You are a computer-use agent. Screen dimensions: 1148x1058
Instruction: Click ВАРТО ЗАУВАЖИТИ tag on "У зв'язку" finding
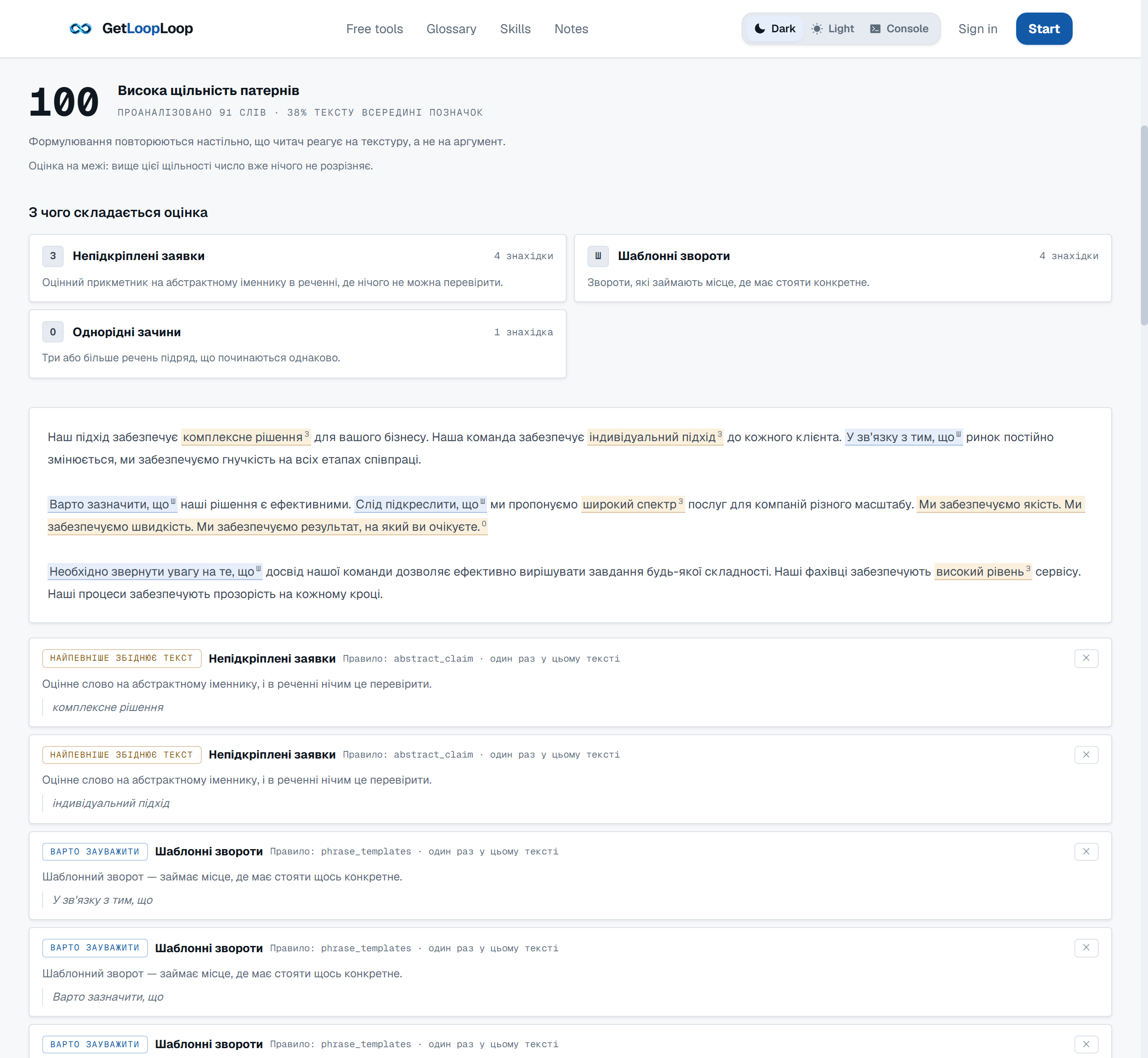[95, 851]
